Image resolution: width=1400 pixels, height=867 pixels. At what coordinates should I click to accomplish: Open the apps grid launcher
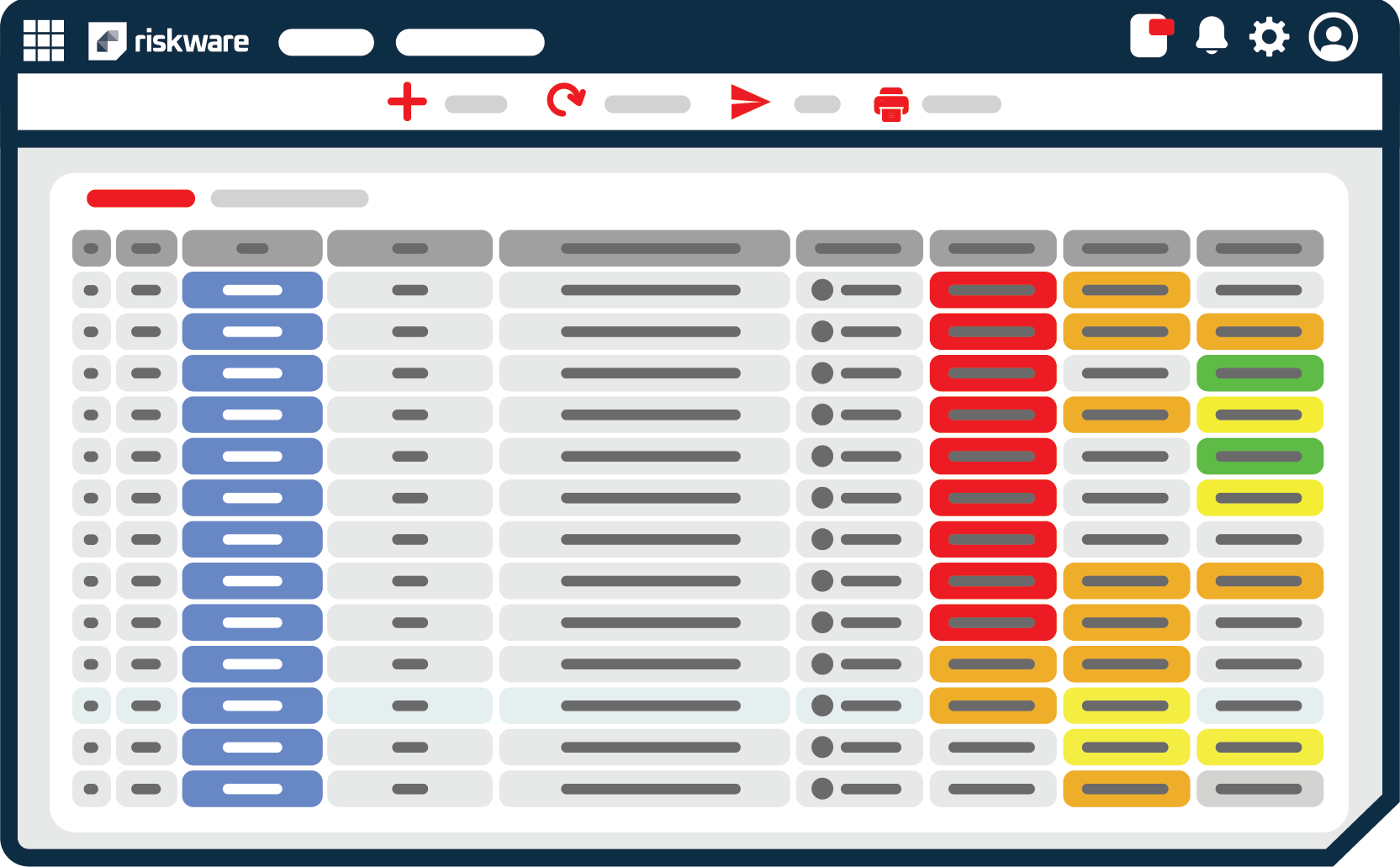[45, 39]
